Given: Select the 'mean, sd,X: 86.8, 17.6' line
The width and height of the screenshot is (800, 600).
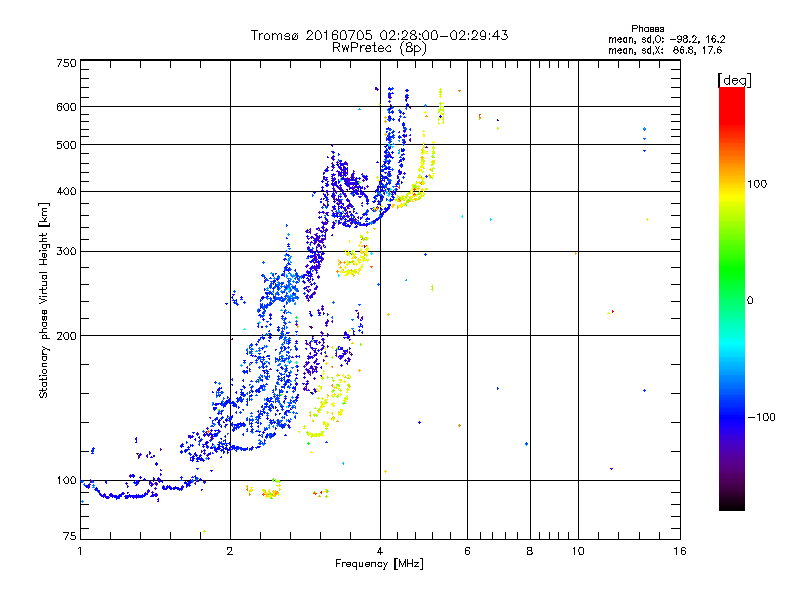Looking at the screenshot, I should [665, 50].
